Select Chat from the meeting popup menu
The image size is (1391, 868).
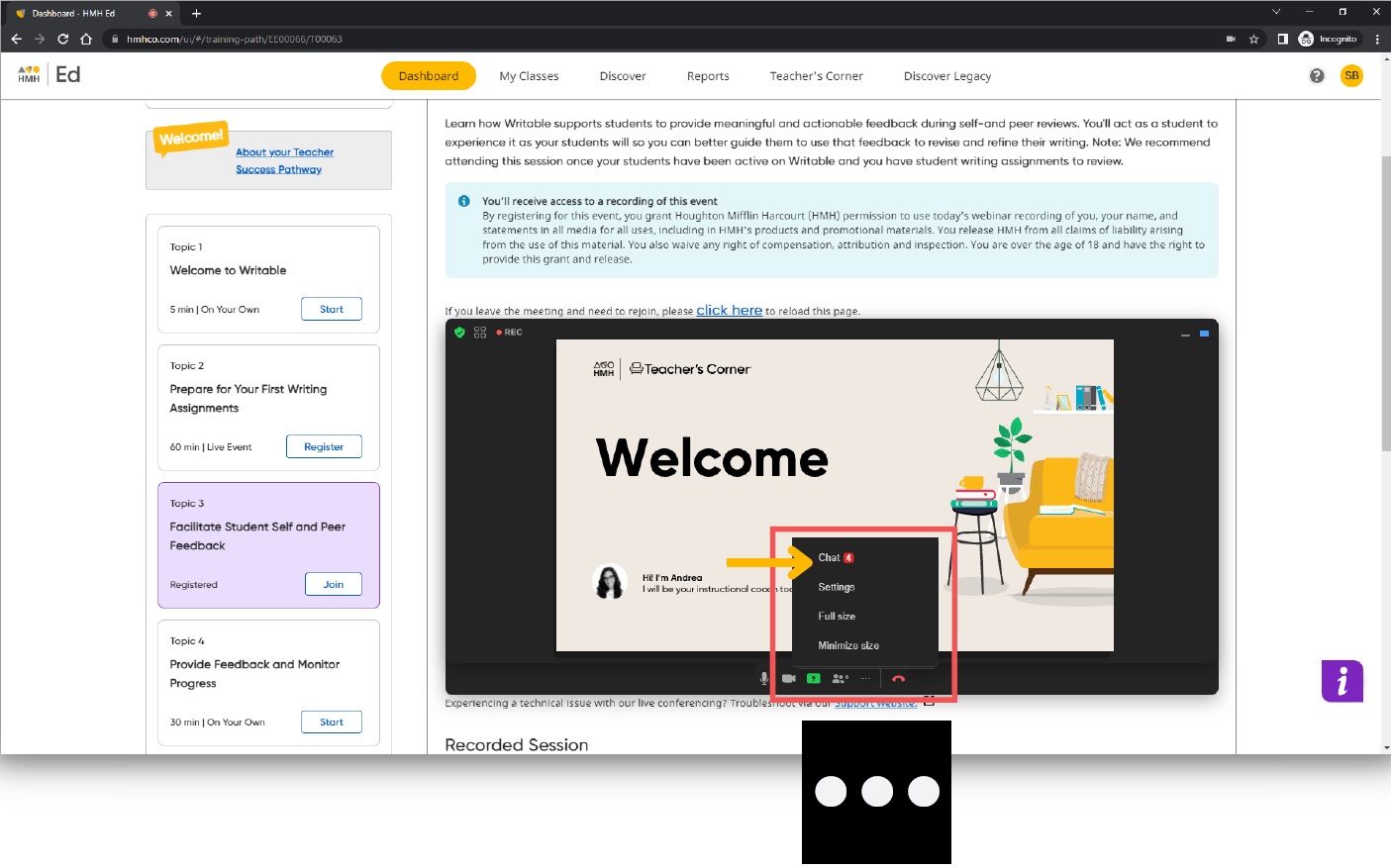[x=829, y=558]
